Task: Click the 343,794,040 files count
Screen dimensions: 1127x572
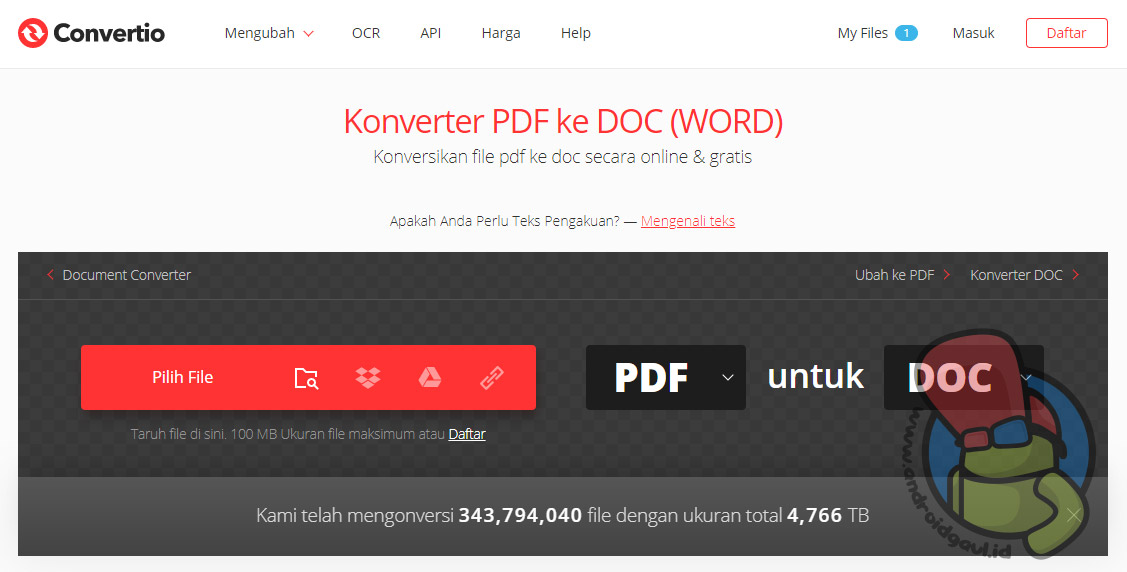Action: click(520, 515)
